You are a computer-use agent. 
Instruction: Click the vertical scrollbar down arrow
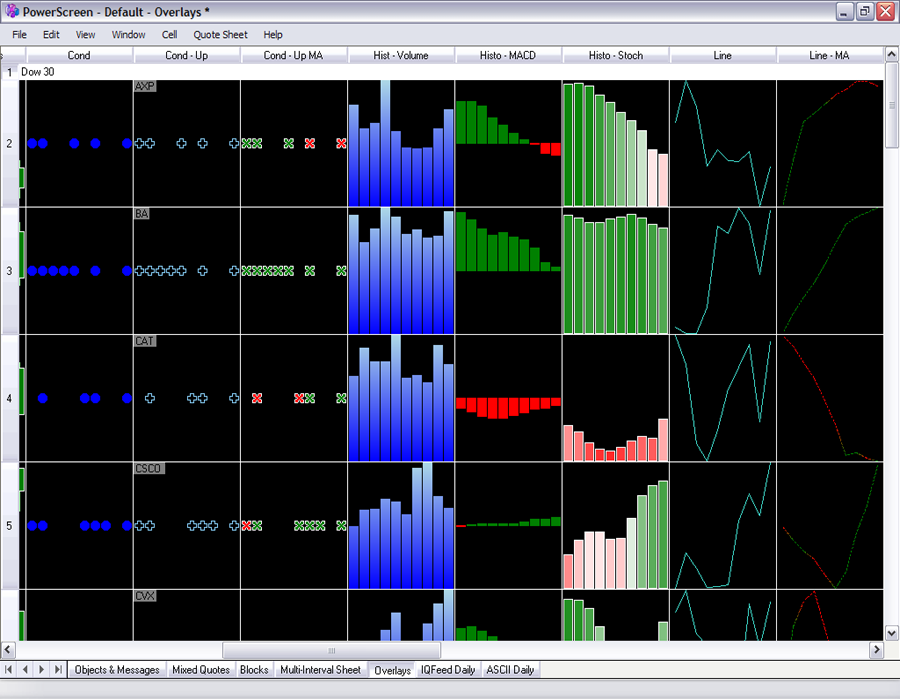(x=892, y=633)
